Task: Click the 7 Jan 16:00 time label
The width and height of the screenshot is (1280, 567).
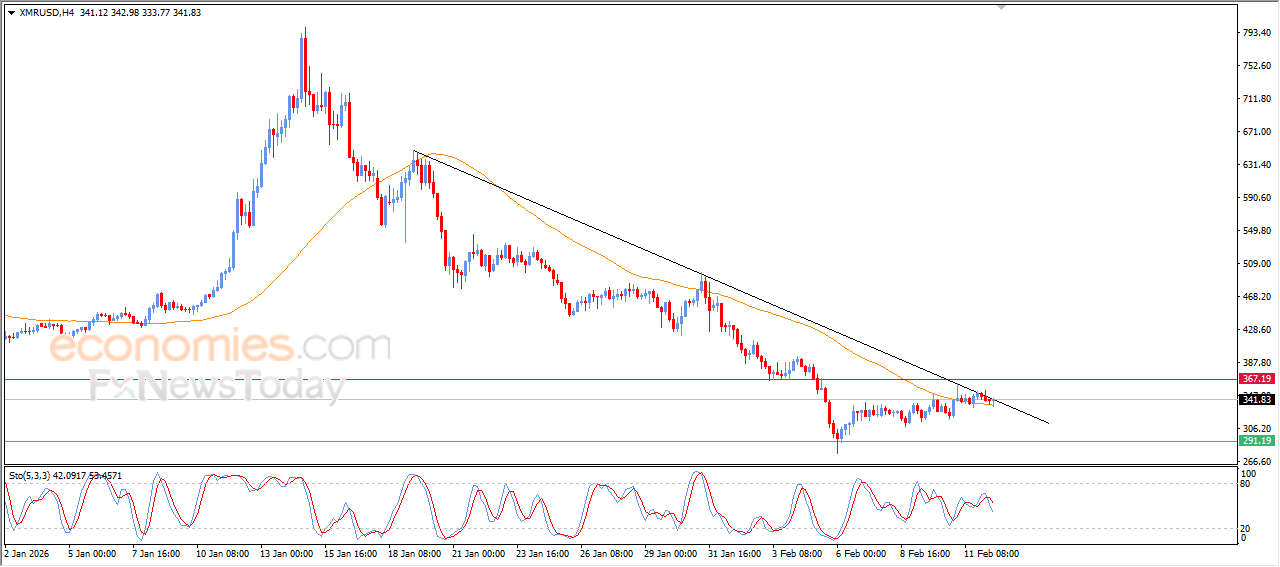Action: coord(156,552)
